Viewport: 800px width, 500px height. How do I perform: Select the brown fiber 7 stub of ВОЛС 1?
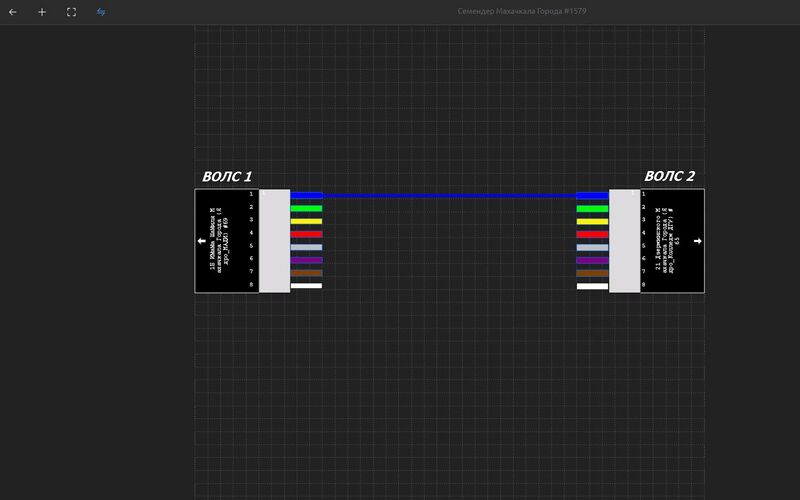click(306, 273)
